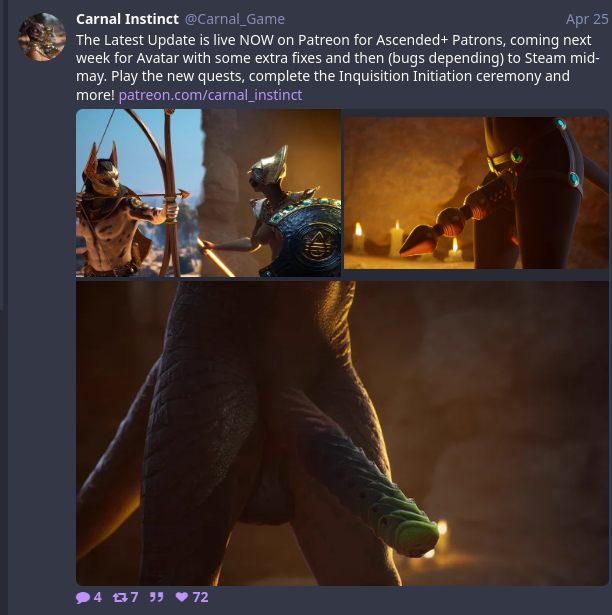This screenshot has width=612, height=615.
Task: Open the candlelit cave image thumbnail
Action: 476,193
